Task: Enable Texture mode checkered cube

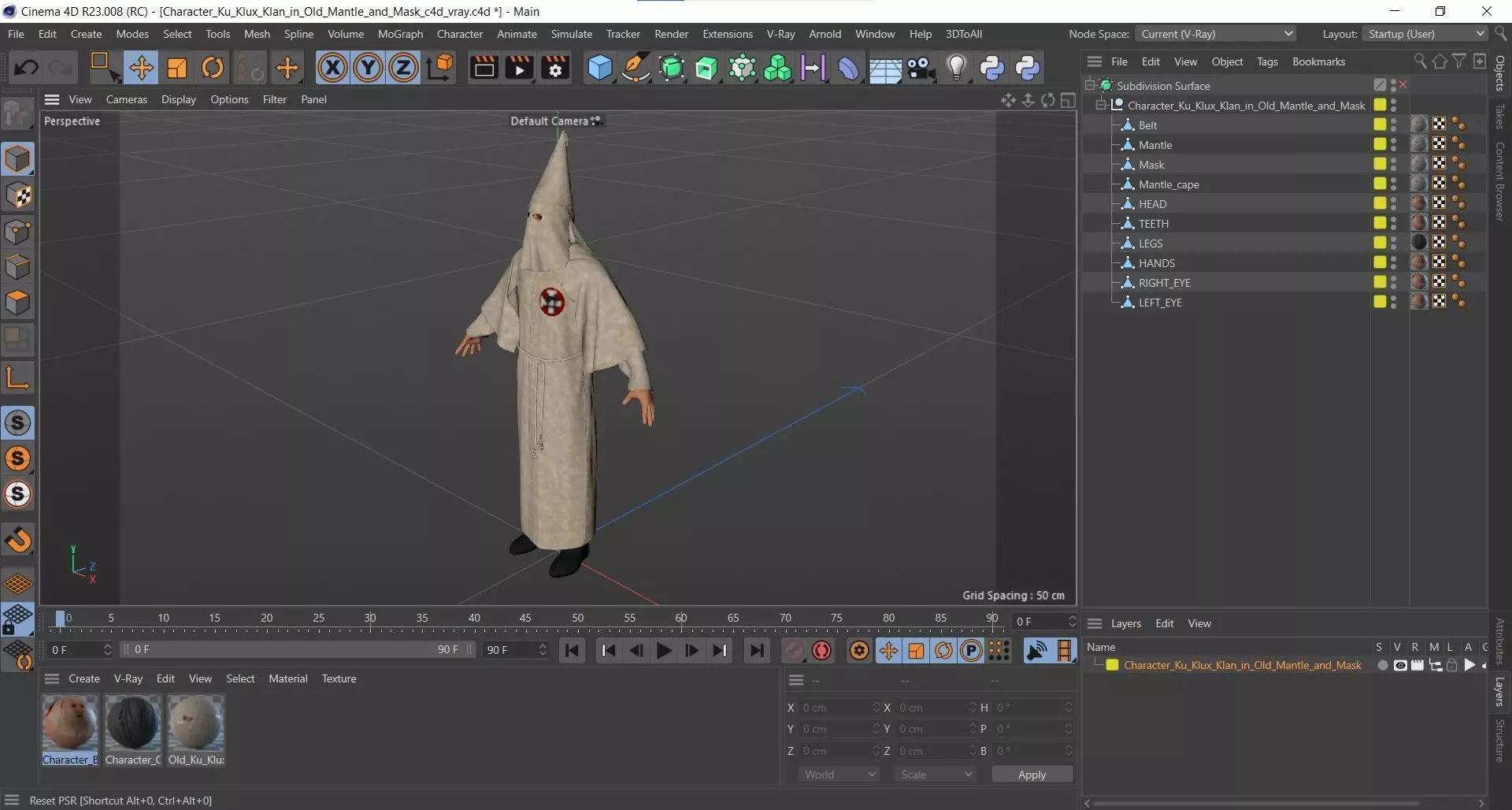Action: [x=17, y=196]
